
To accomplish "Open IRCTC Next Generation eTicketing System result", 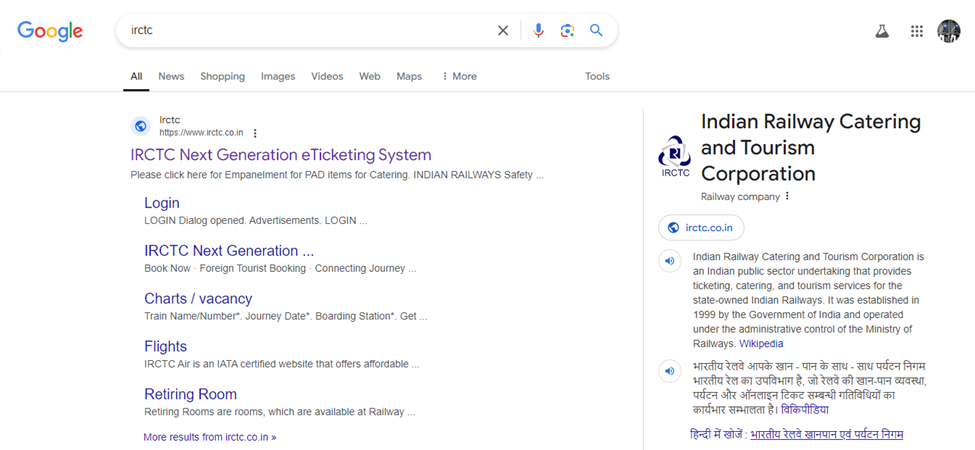I will tap(281, 155).
